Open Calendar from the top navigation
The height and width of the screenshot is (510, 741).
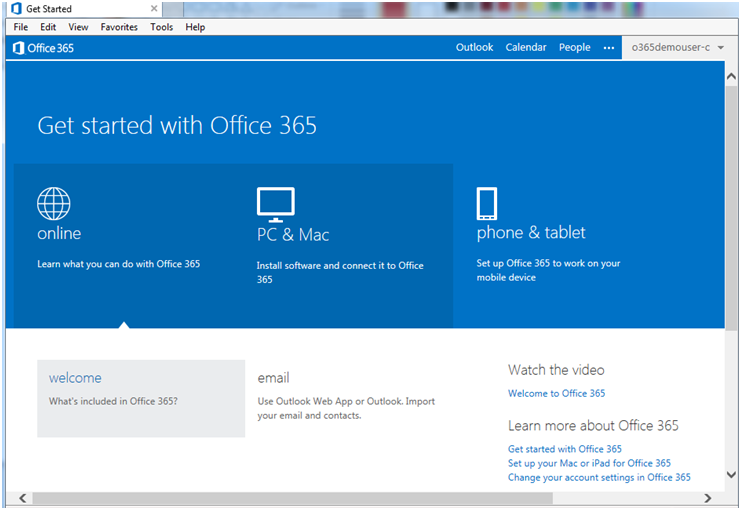coord(526,47)
